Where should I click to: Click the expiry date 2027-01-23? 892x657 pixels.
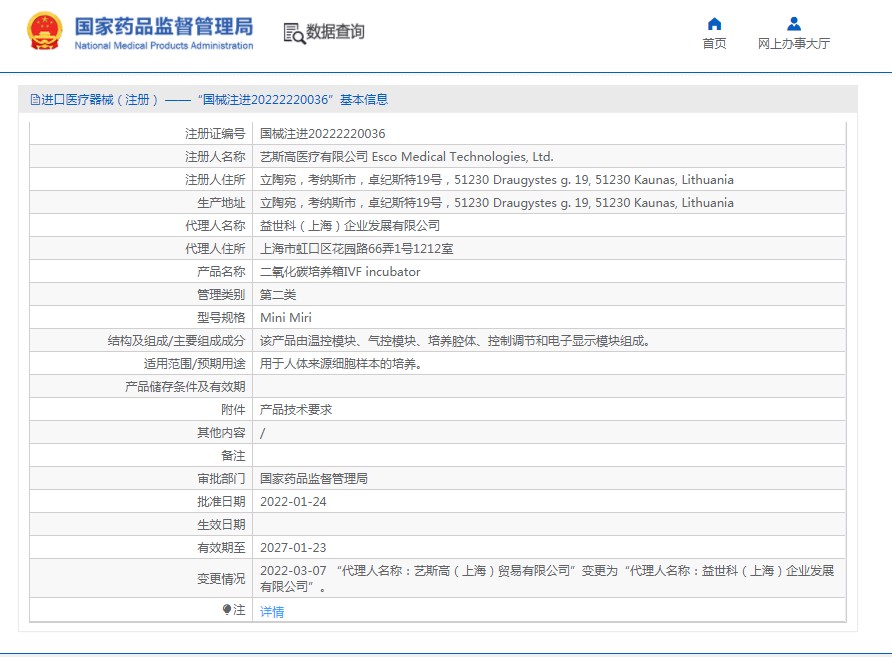(293, 548)
